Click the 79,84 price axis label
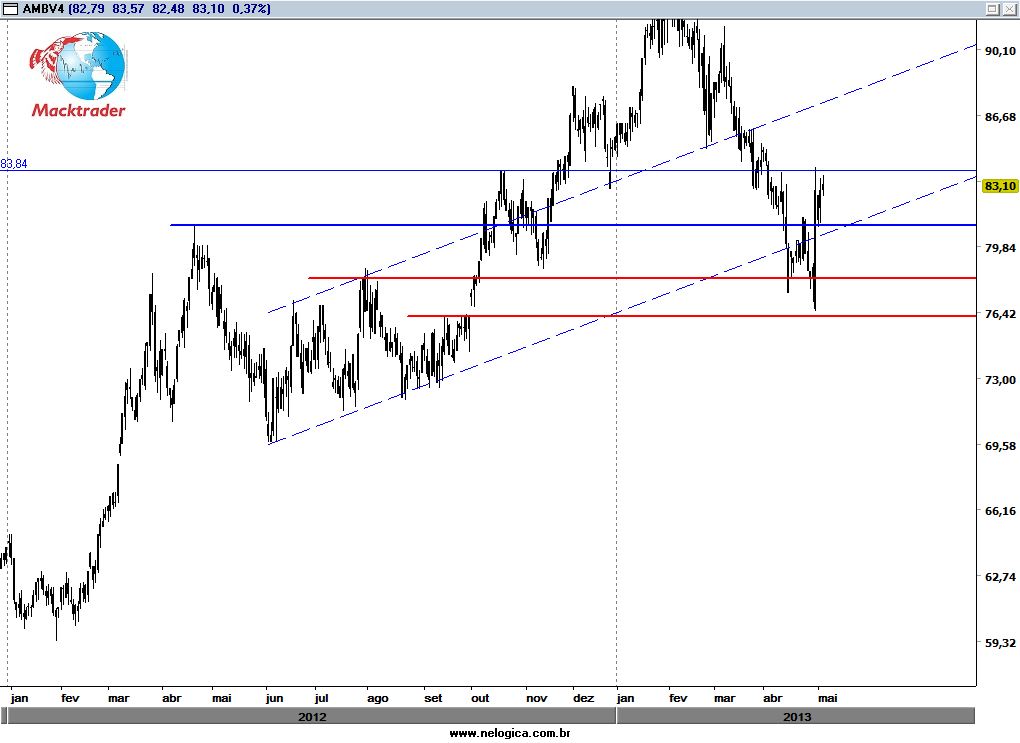The image size is (1020, 743). [x=1000, y=248]
